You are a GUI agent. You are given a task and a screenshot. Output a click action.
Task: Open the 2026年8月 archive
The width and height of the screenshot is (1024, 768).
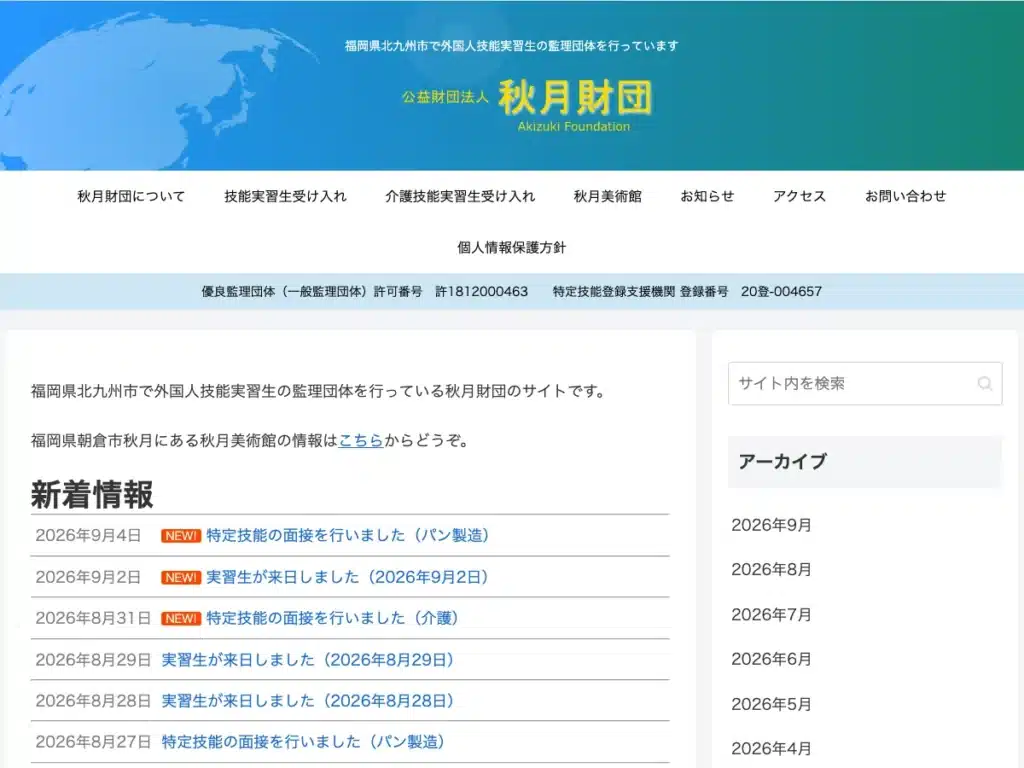(771, 569)
